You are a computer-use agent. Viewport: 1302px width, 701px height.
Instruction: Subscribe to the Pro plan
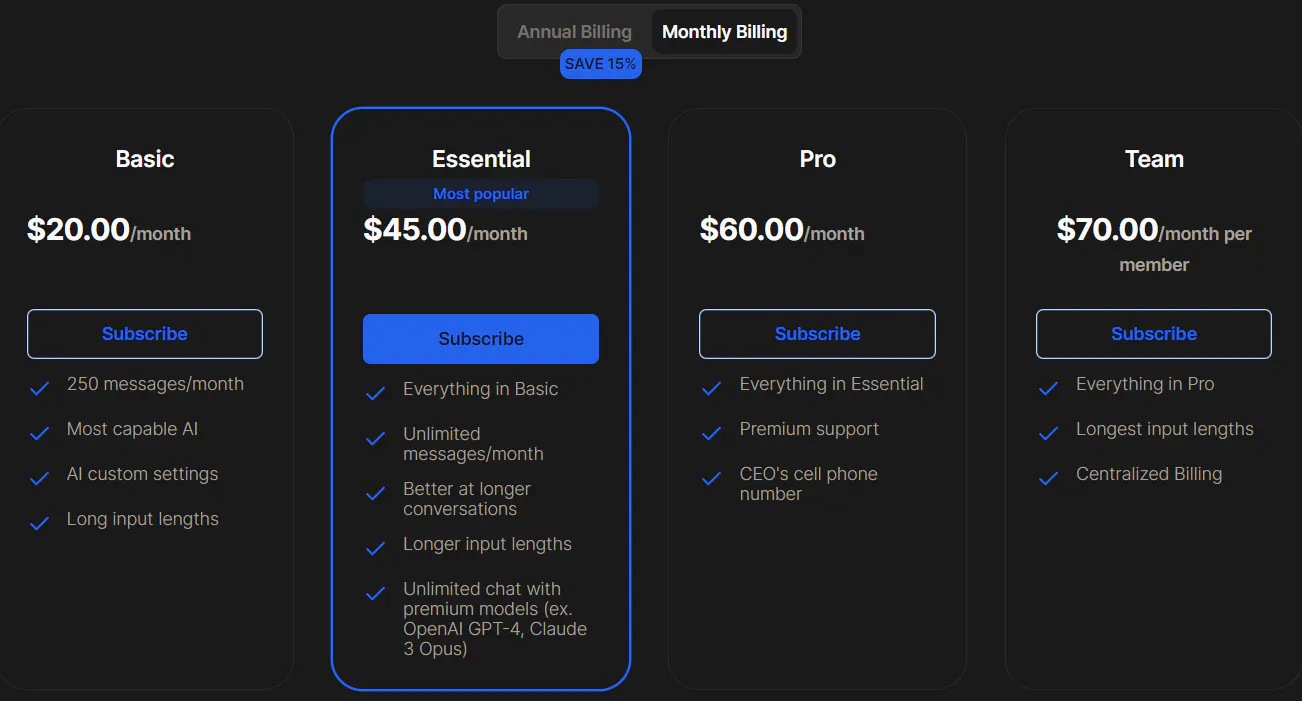pyautogui.click(x=817, y=334)
